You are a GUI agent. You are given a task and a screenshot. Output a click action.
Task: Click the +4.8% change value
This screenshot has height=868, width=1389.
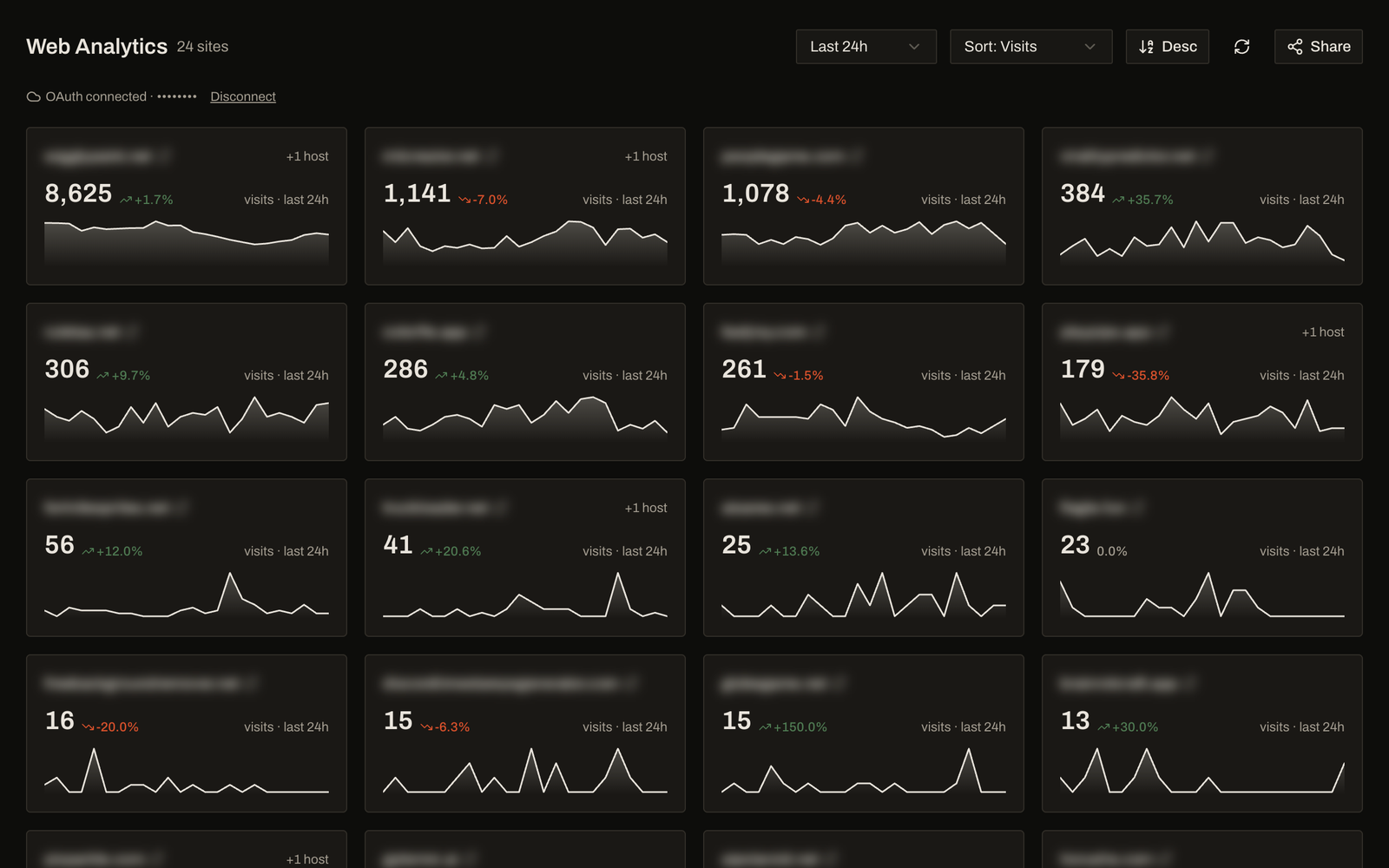(x=470, y=376)
